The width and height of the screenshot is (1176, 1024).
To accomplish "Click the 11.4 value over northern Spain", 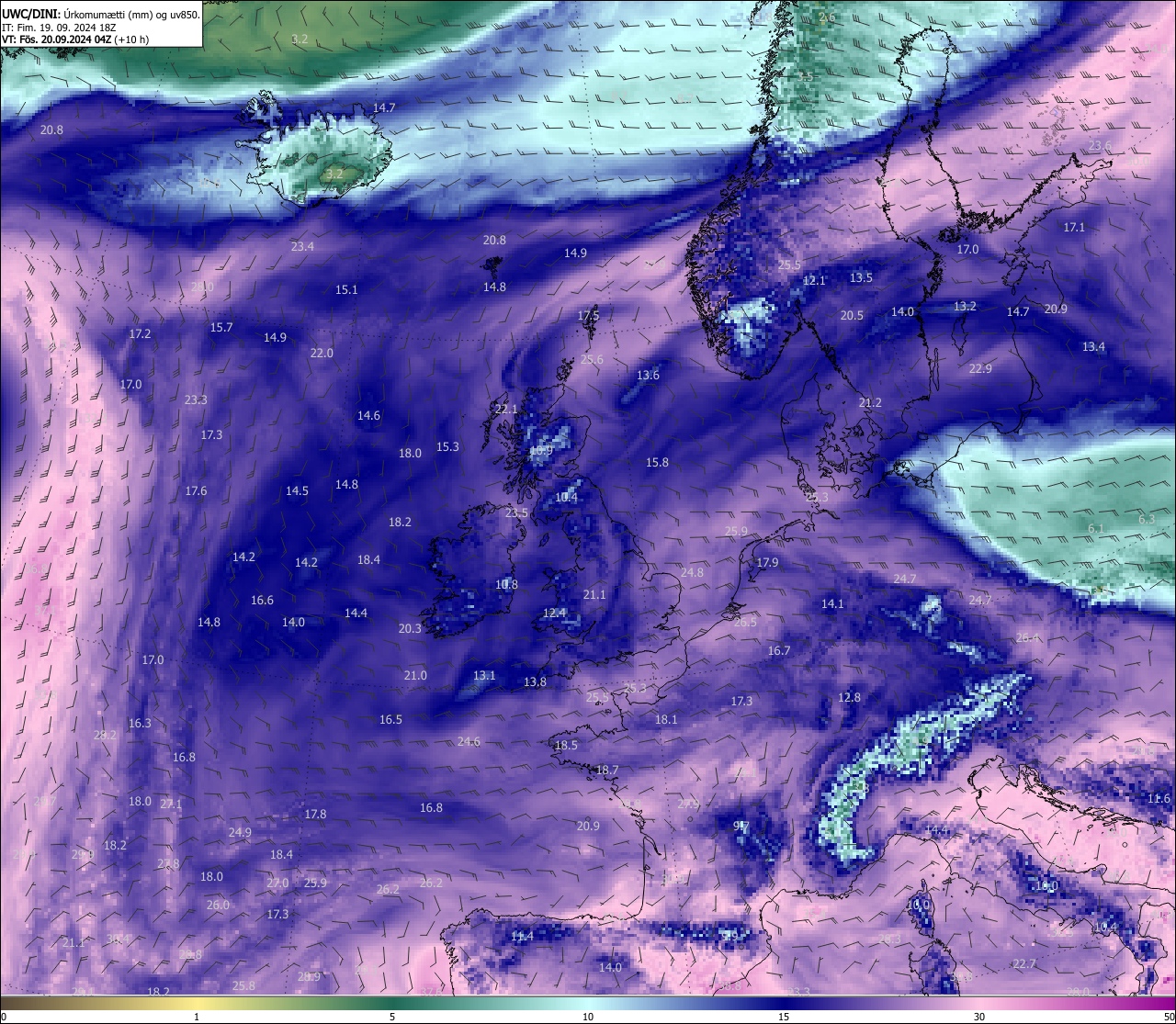I will (522, 936).
